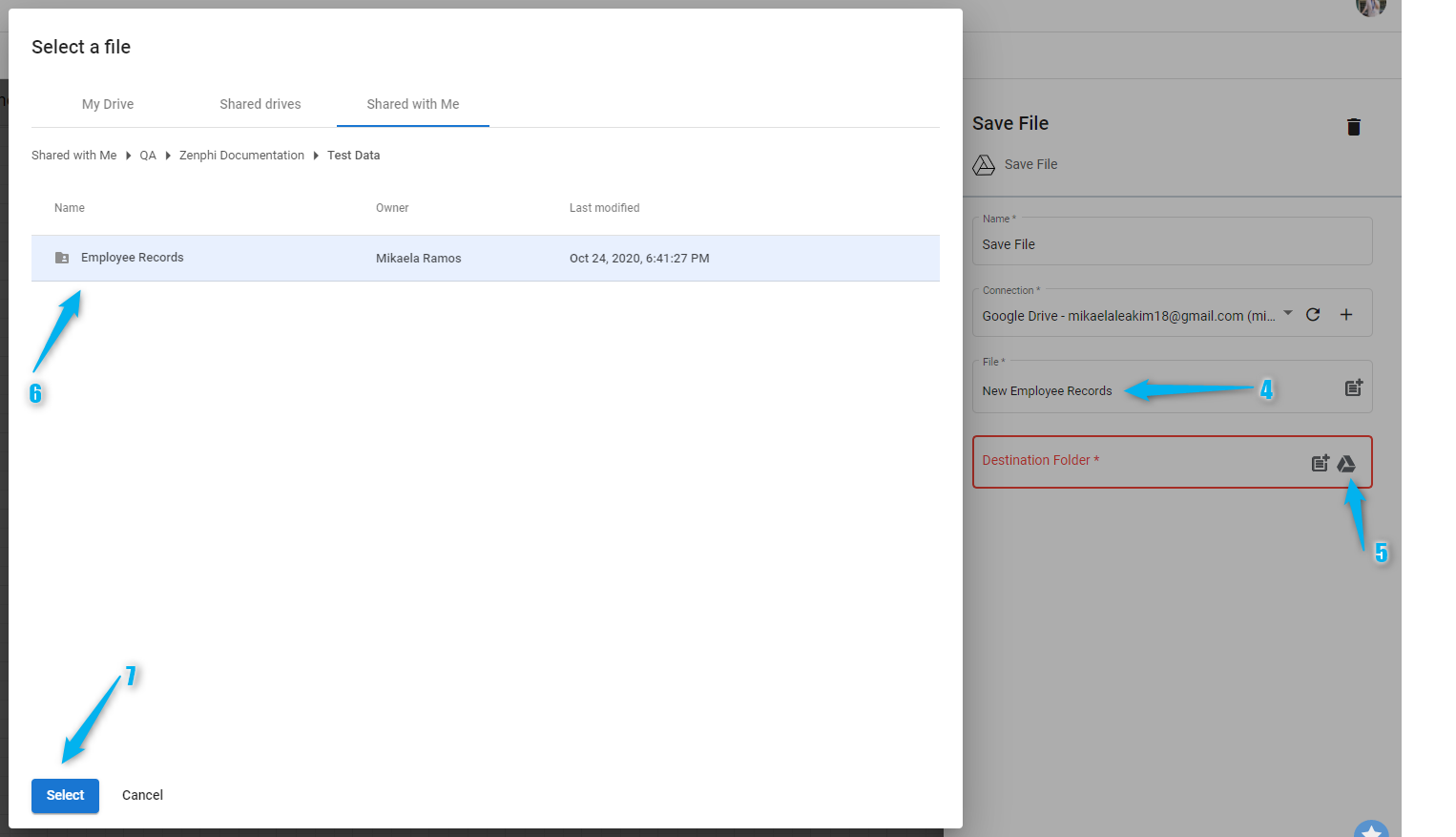Click the Name column header

[x=70, y=208]
